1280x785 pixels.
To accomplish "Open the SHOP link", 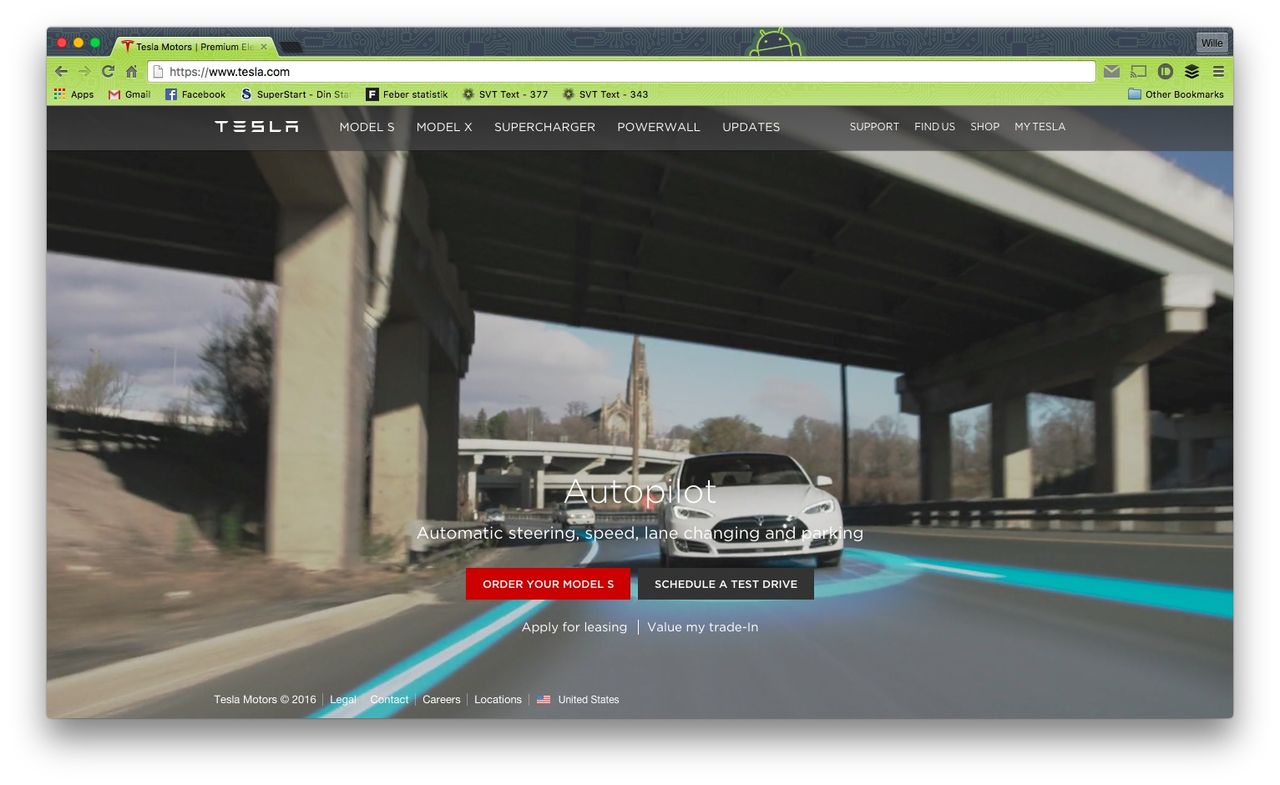I will pyautogui.click(x=985, y=127).
